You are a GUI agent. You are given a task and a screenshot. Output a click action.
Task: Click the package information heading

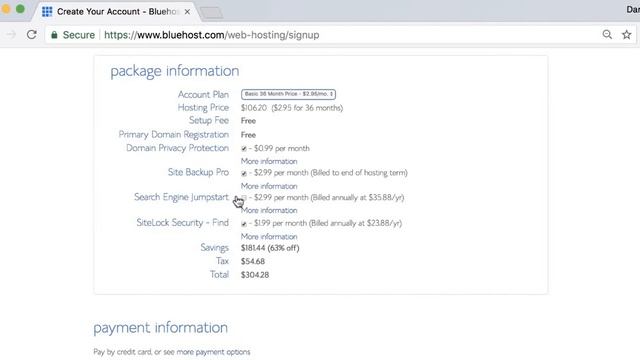coord(175,71)
